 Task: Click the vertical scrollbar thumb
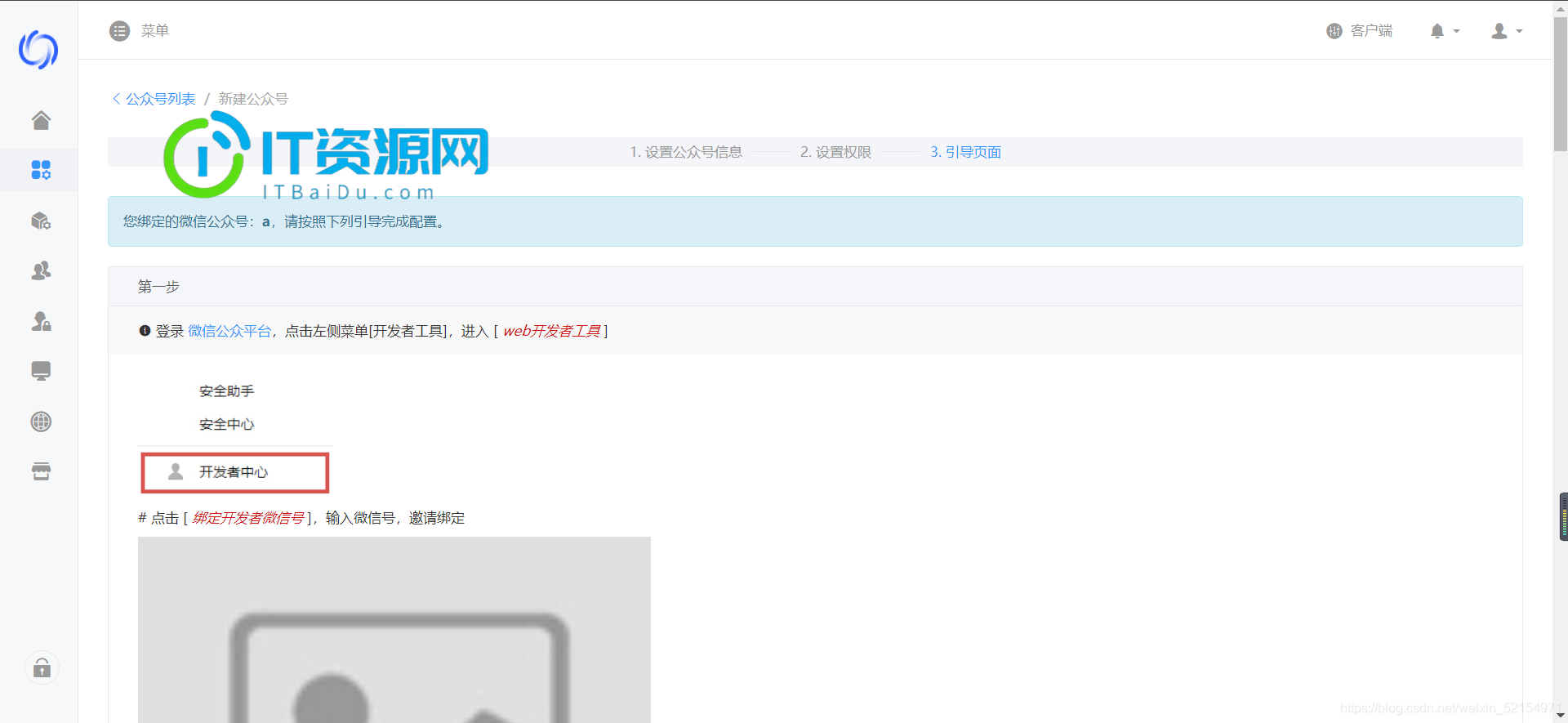click(x=1560, y=85)
